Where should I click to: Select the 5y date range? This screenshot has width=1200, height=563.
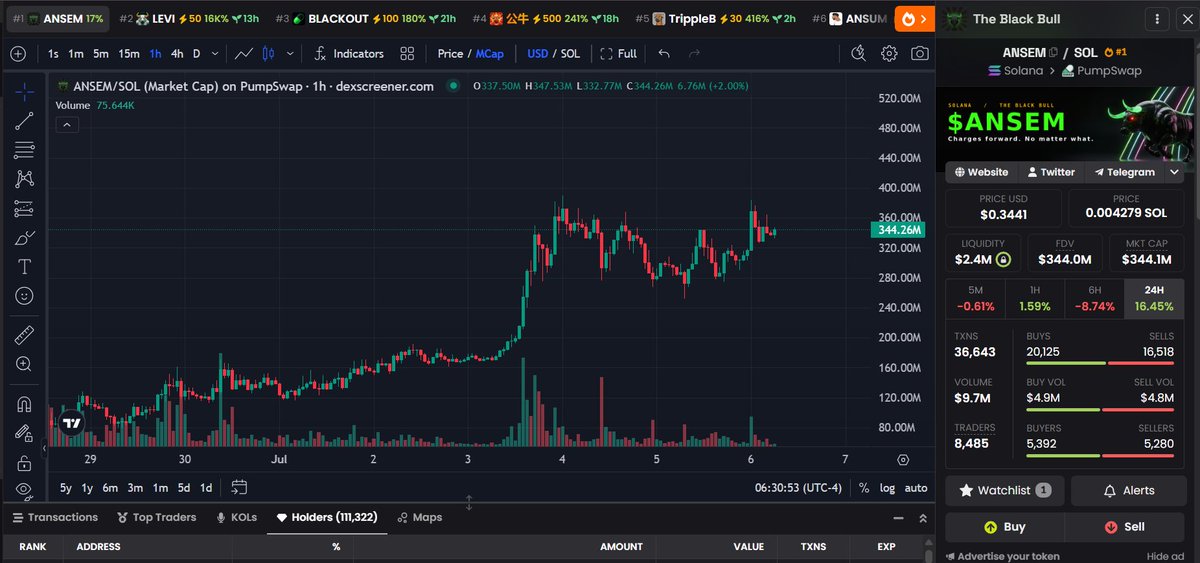[65, 488]
